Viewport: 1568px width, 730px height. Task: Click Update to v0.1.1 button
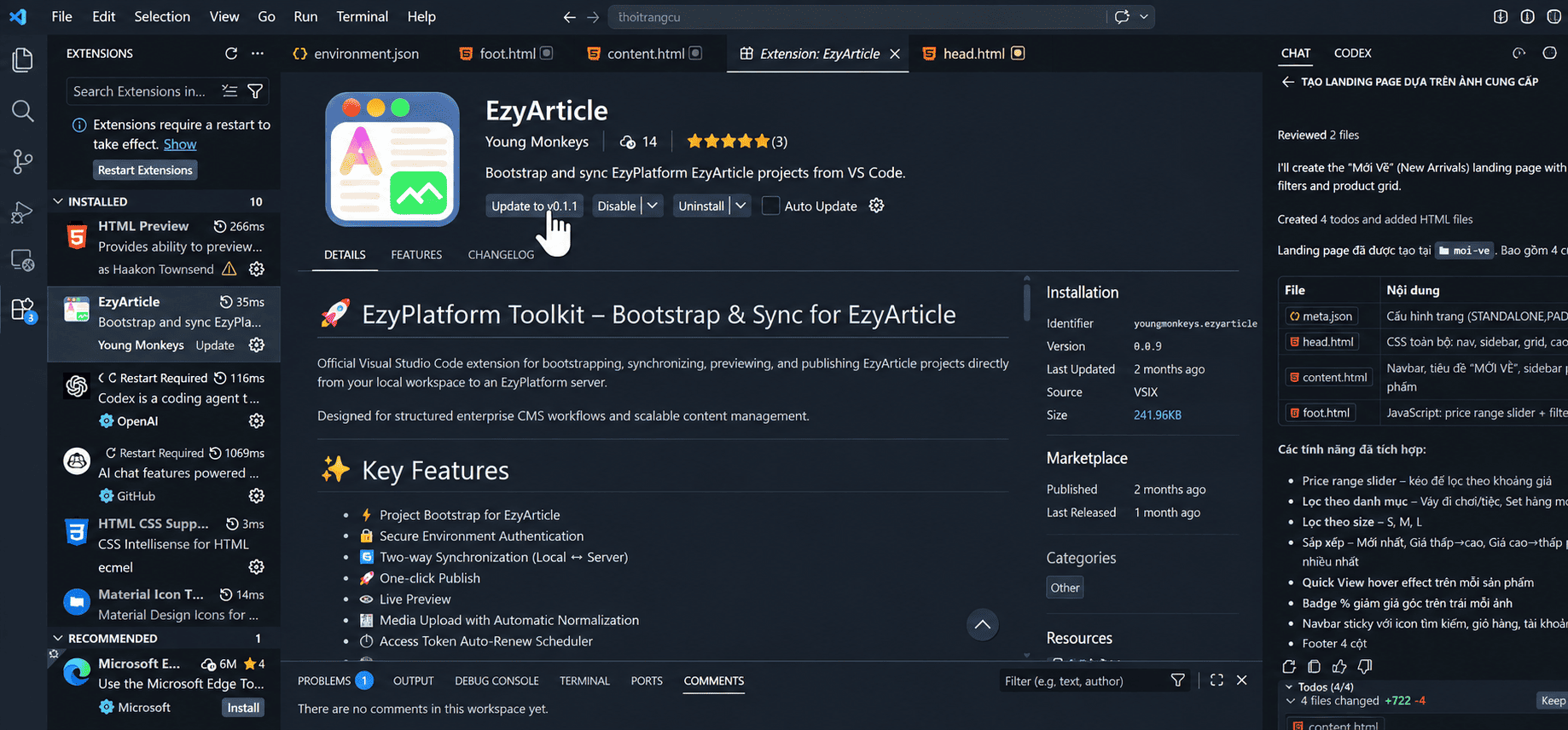click(x=534, y=206)
